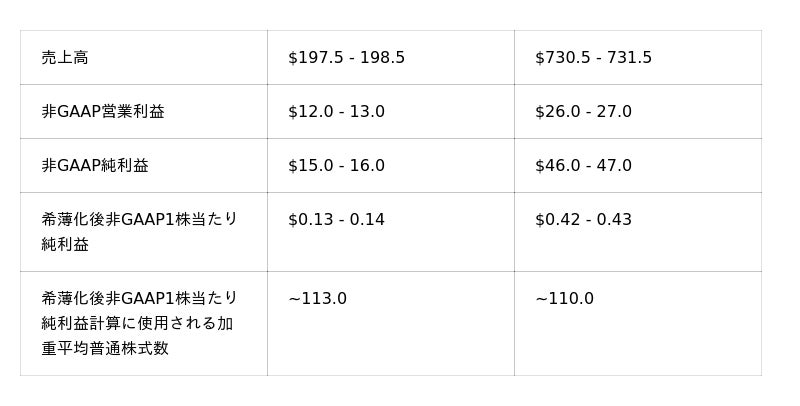The height and width of the screenshot is (406, 800).
Task: Select the $15.0 - 16.0 net income cell
Action: coord(336,166)
